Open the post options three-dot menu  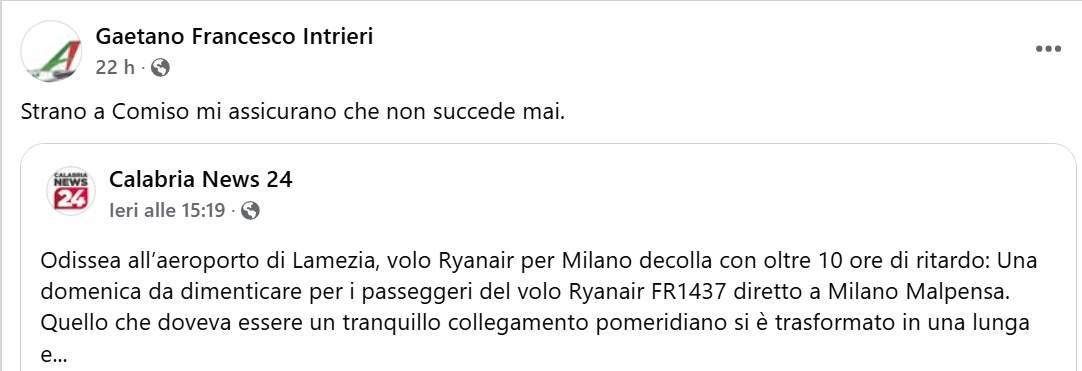1047,49
